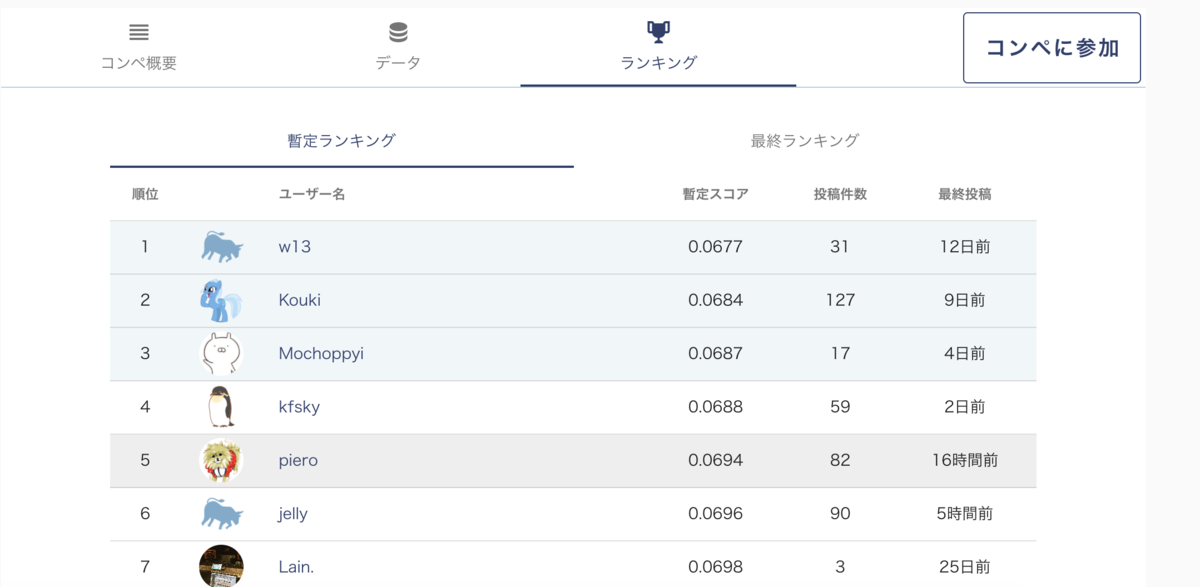Click kfsky's penguin avatar
The image size is (1200, 587).
point(221,407)
